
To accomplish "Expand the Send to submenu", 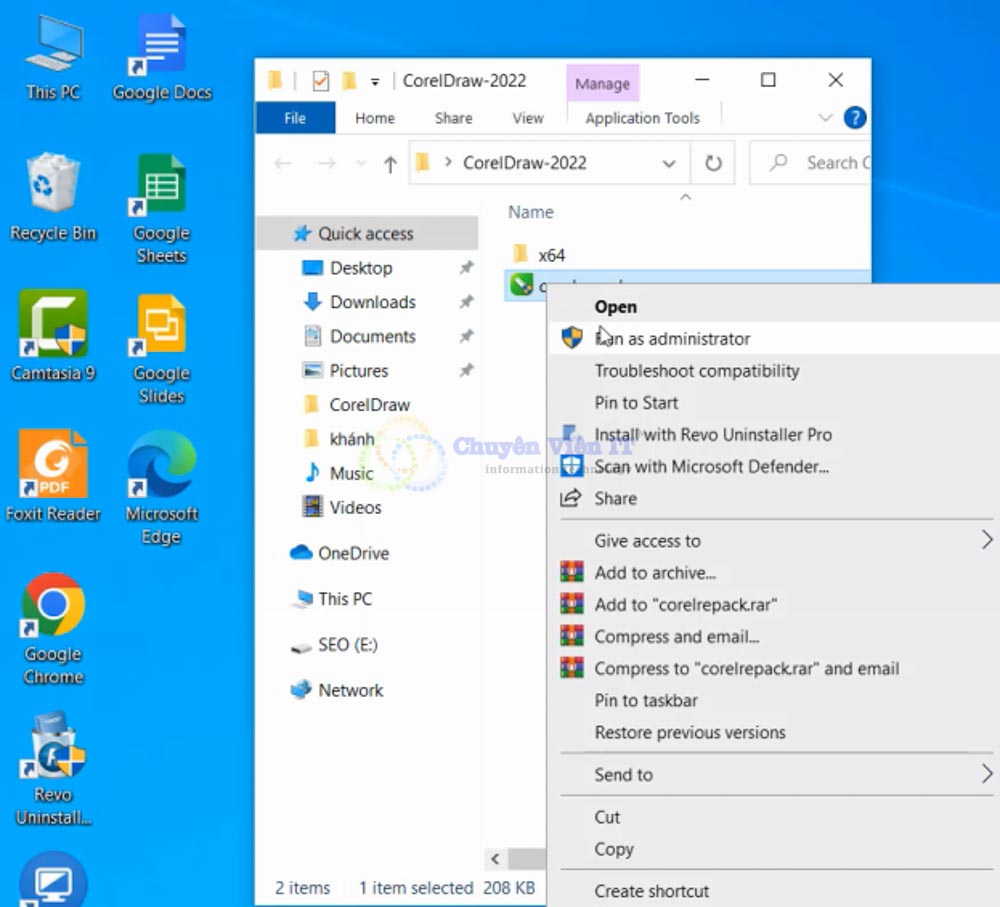I will pos(986,774).
